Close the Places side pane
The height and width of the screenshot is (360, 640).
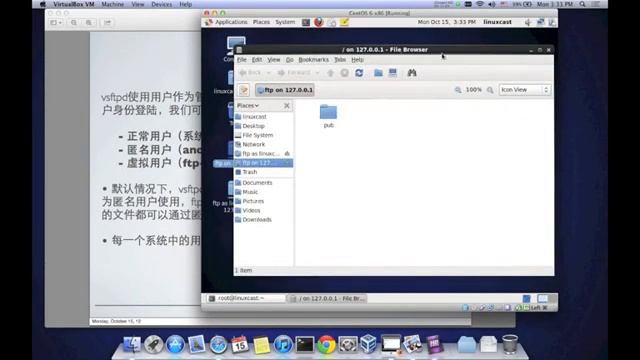click(x=287, y=106)
